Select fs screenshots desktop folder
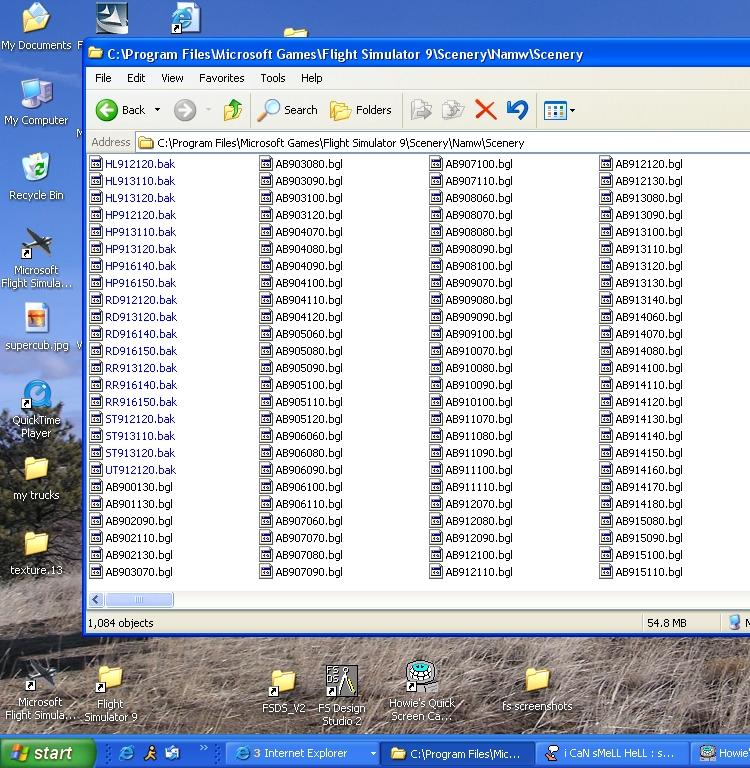This screenshot has height=768, width=750. (537, 690)
